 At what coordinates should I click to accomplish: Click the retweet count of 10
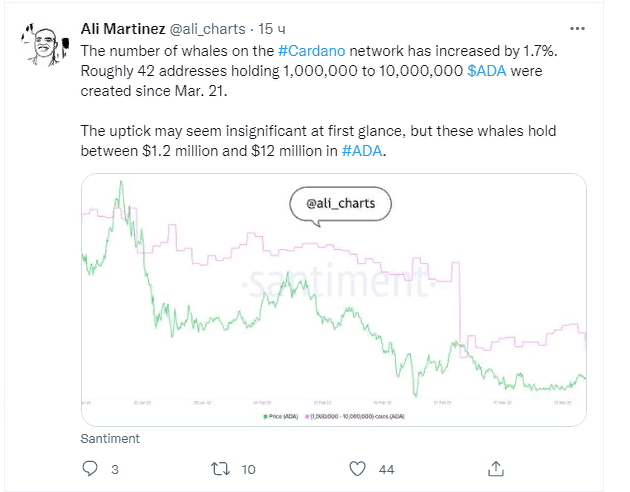click(x=250, y=469)
